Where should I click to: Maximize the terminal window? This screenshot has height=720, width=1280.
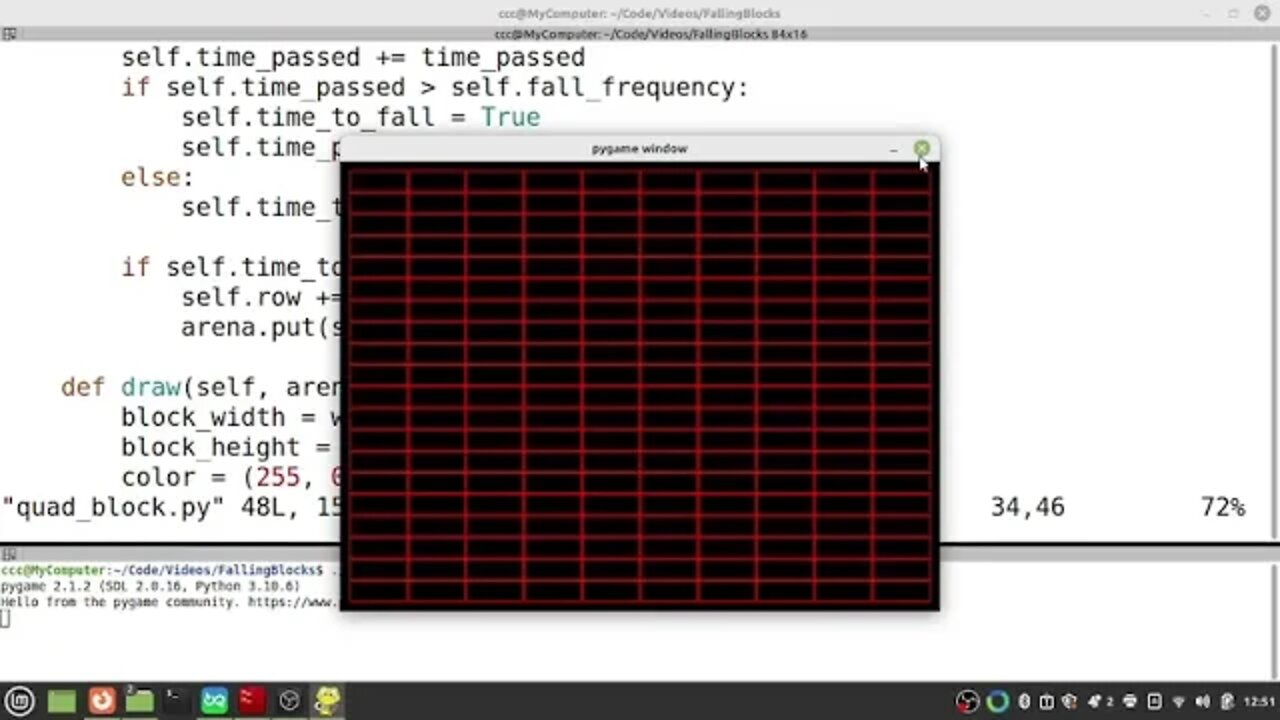[1234, 13]
